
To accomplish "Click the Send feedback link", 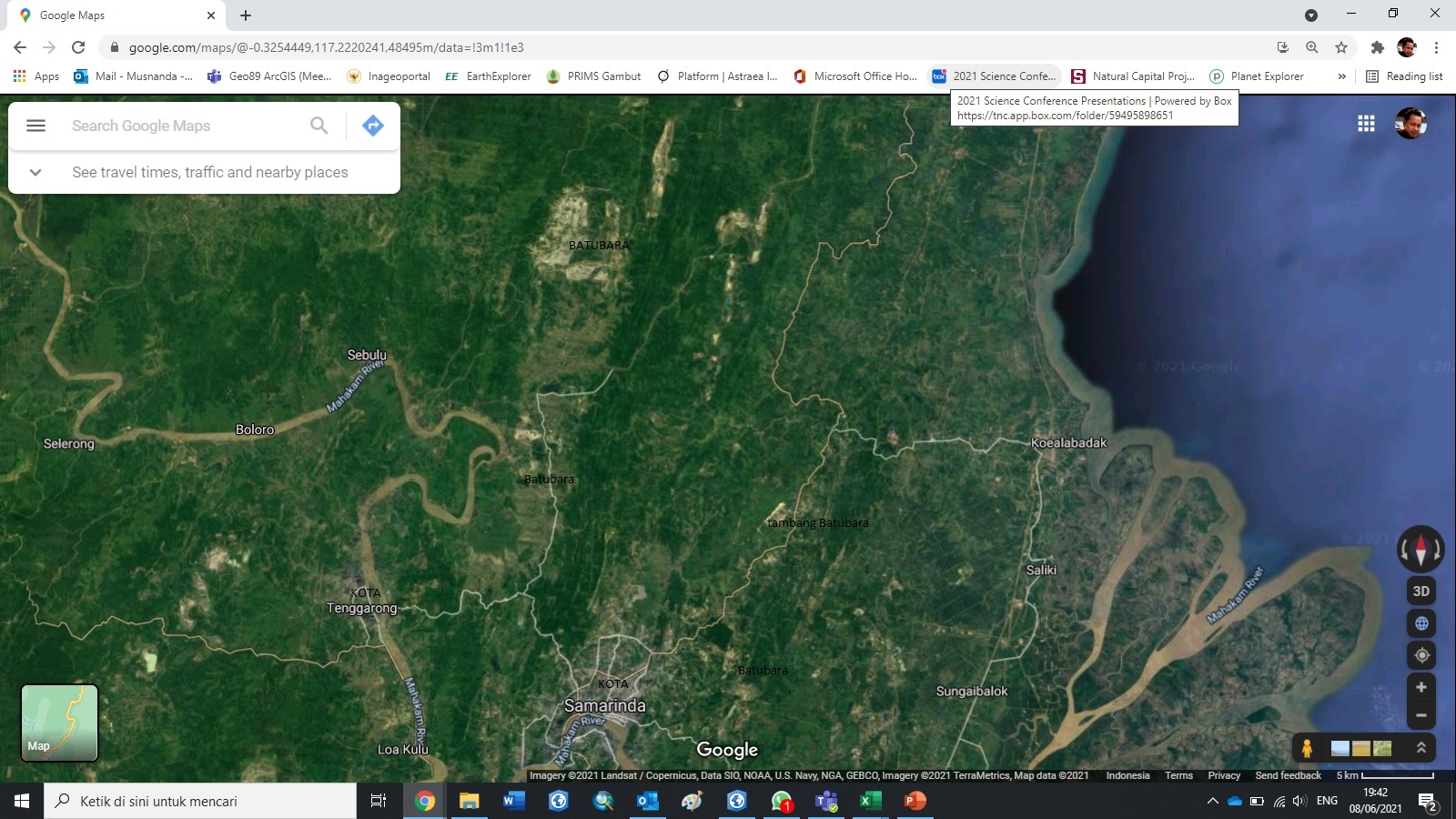I will (x=1288, y=775).
